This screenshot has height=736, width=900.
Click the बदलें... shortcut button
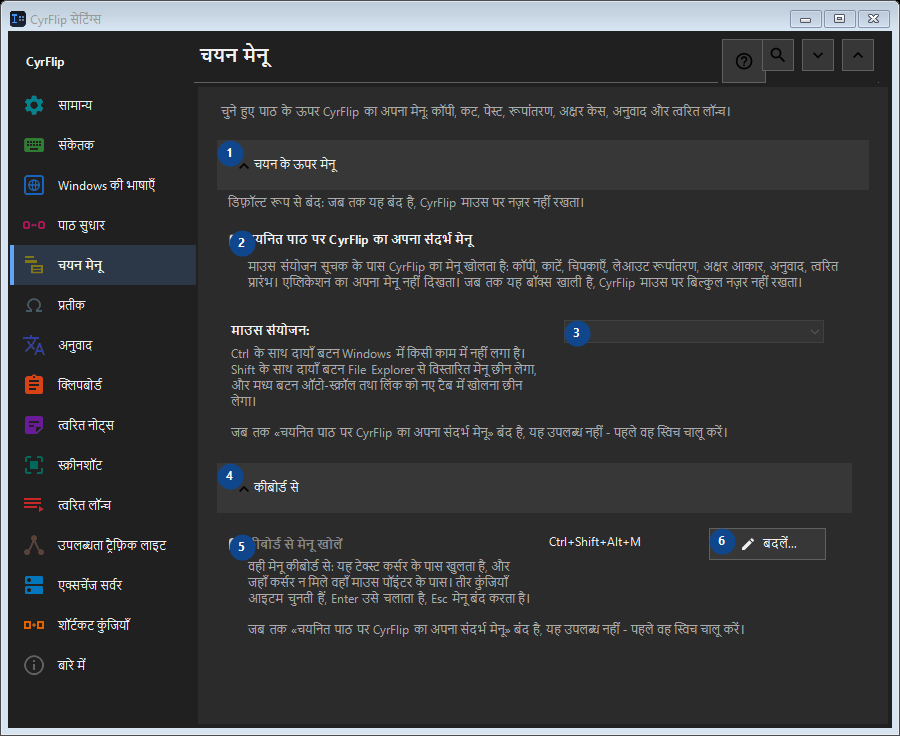(767, 544)
